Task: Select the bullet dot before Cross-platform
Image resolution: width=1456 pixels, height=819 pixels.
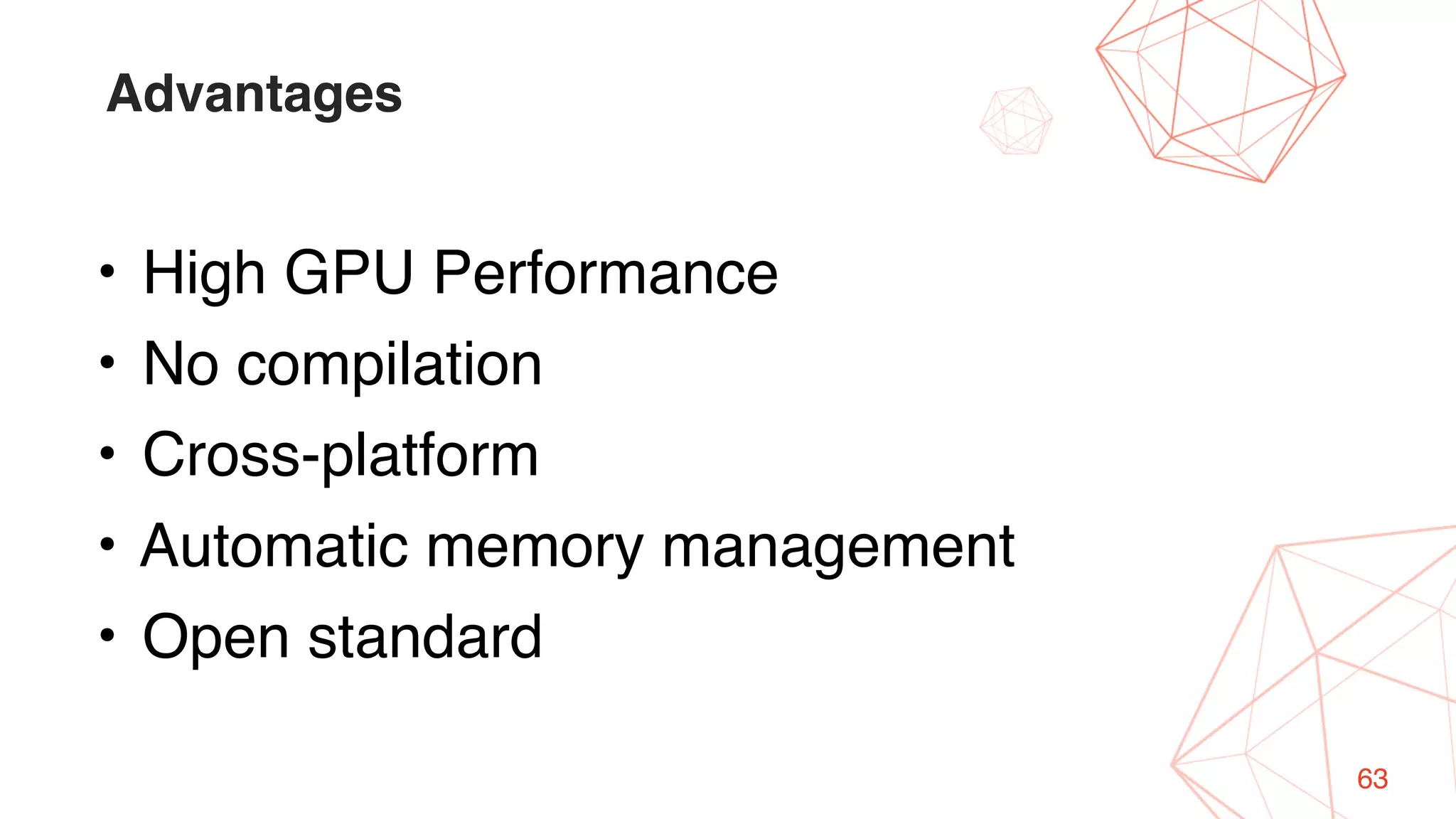Action: click(x=107, y=454)
